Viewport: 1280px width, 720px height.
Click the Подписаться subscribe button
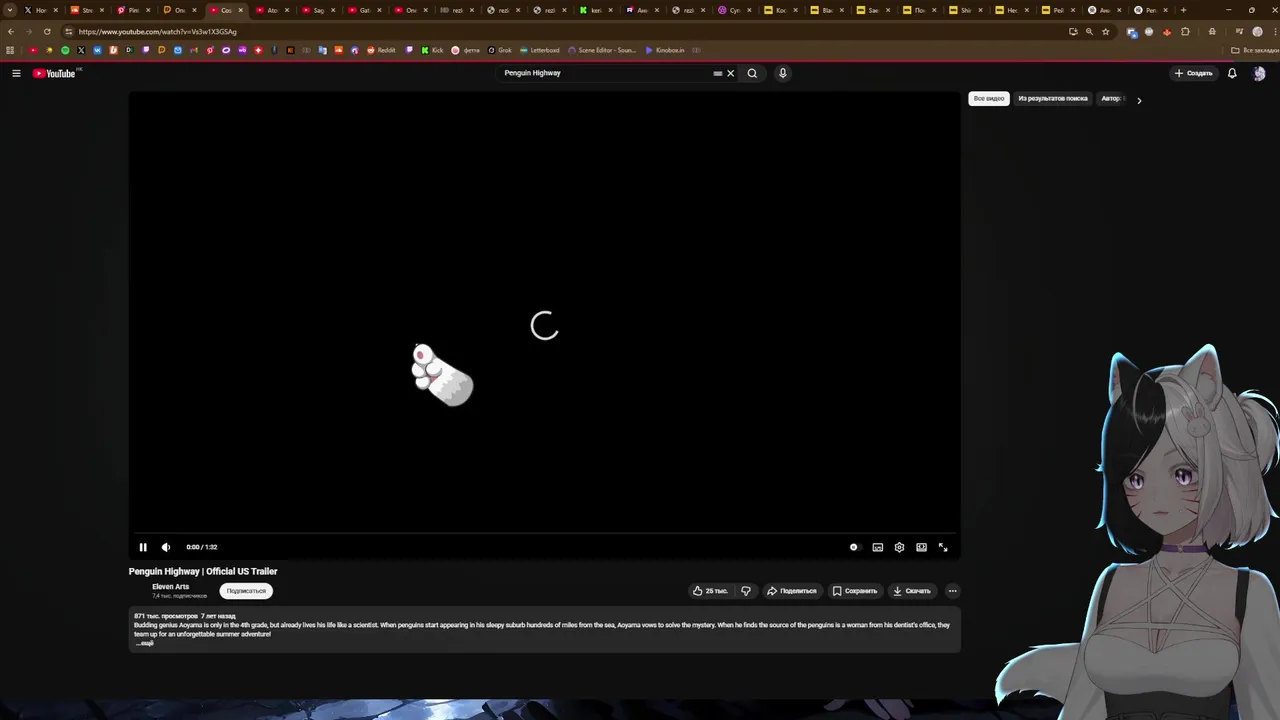point(246,591)
